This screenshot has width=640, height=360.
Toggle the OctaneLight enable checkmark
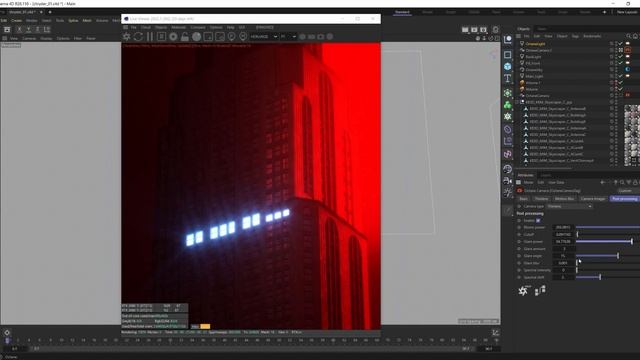click(620, 44)
